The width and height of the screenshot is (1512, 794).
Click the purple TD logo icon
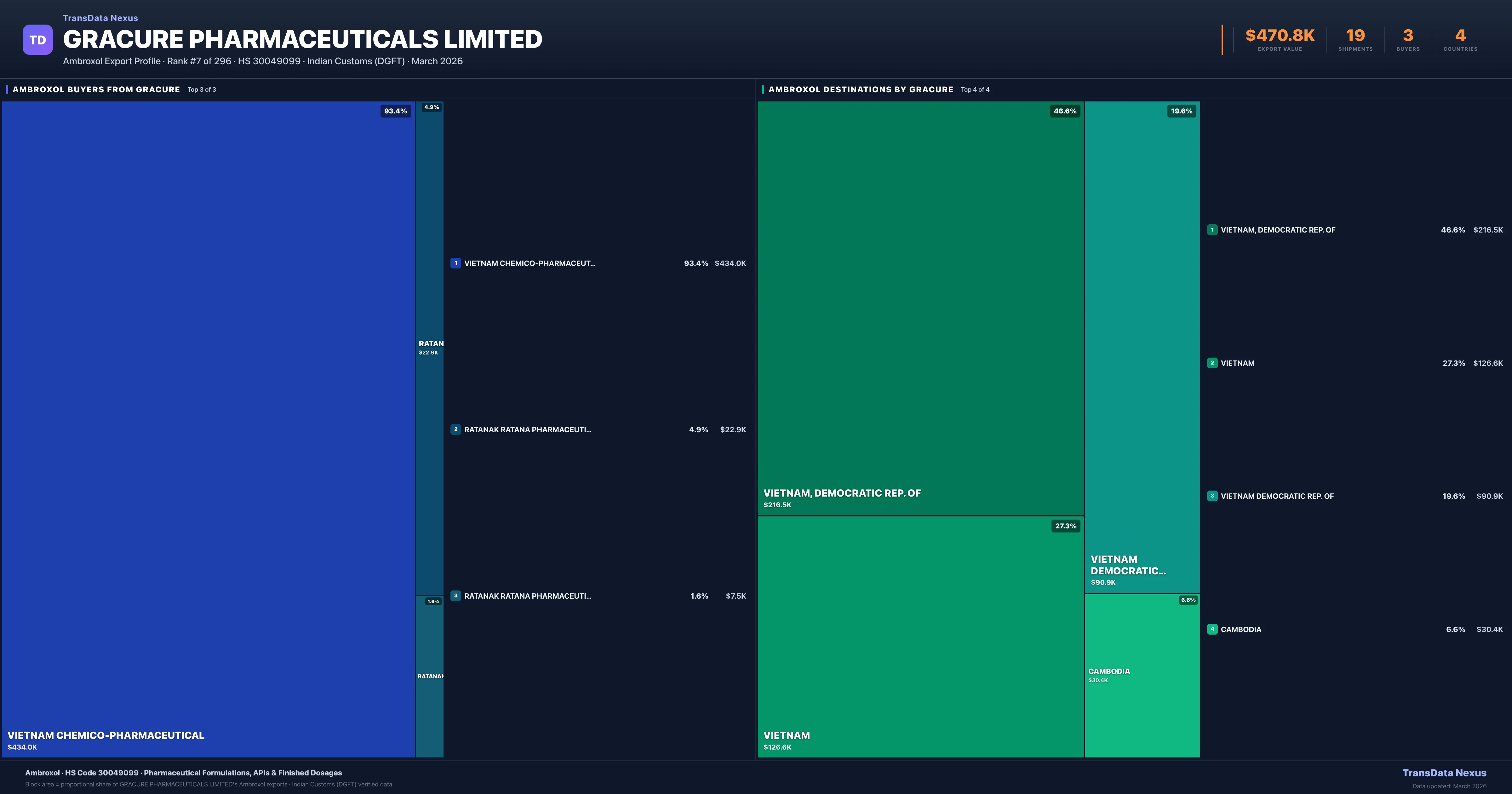37,40
